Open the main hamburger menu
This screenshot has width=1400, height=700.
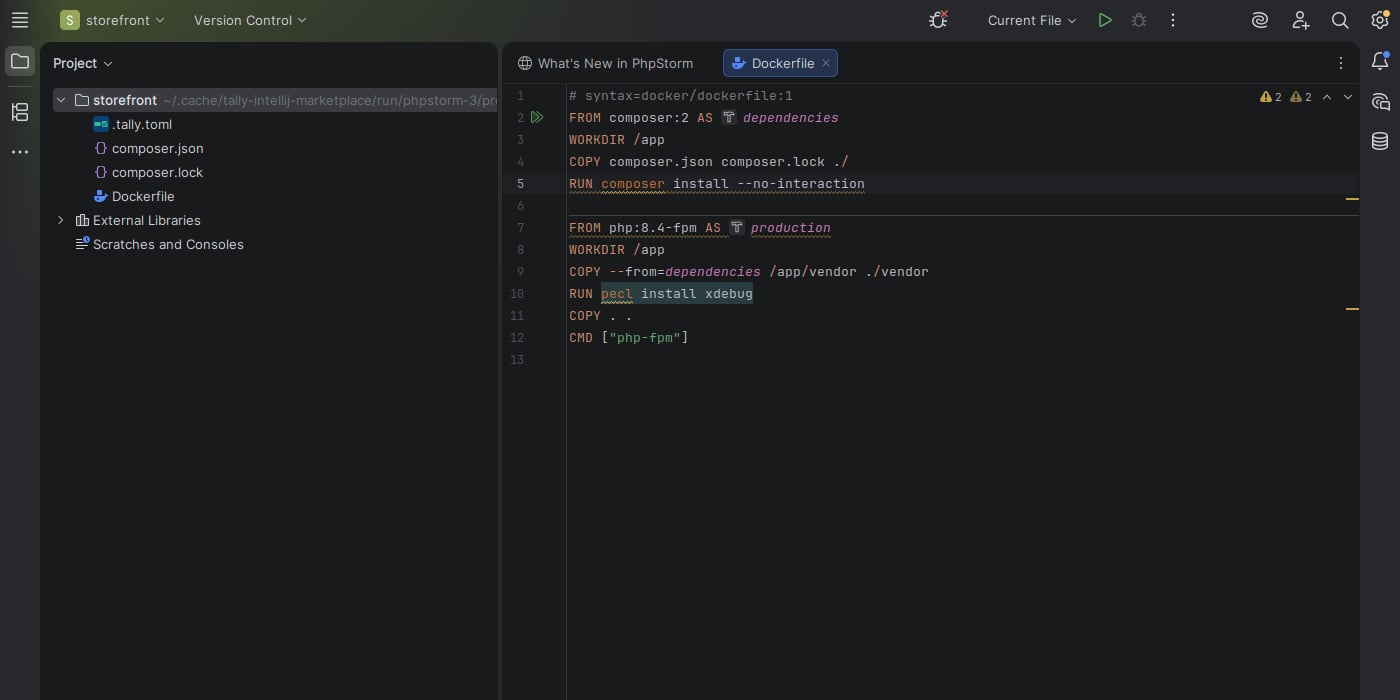tap(20, 20)
